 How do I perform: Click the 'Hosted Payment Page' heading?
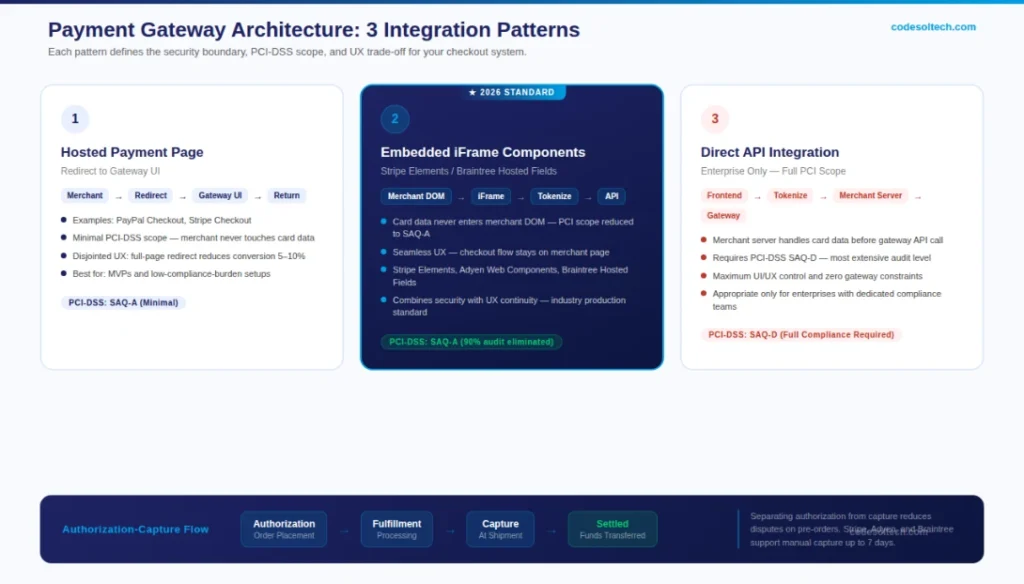point(132,152)
